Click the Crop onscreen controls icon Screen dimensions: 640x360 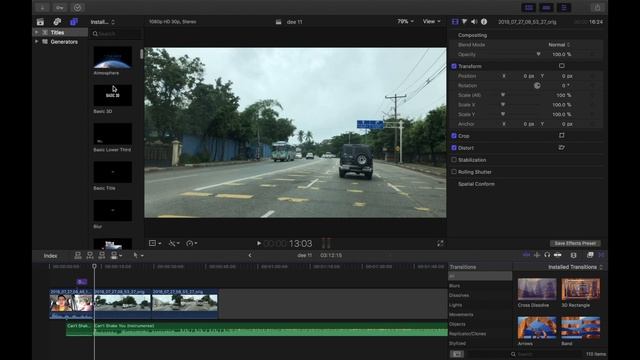tap(562, 135)
